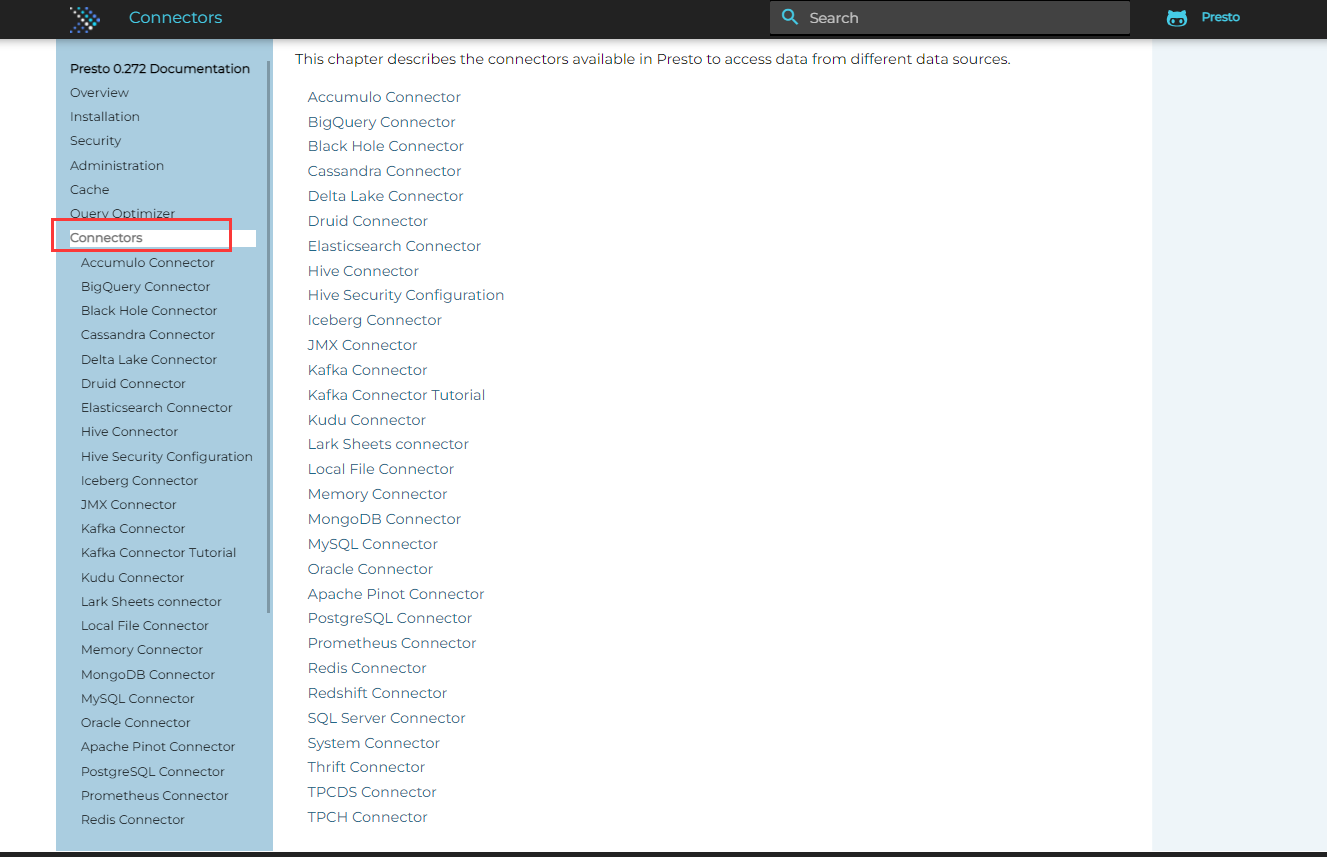Open System Connector link in content
The height and width of the screenshot is (857, 1327).
tap(374, 743)
